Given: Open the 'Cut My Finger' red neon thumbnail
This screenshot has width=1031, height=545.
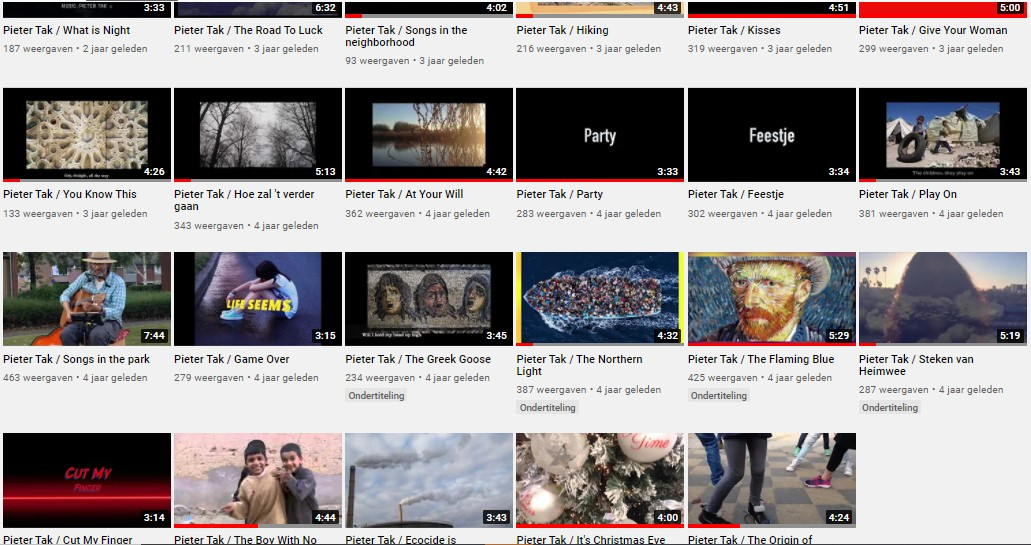Looking at the screenshot, I should tap(87, 480).
